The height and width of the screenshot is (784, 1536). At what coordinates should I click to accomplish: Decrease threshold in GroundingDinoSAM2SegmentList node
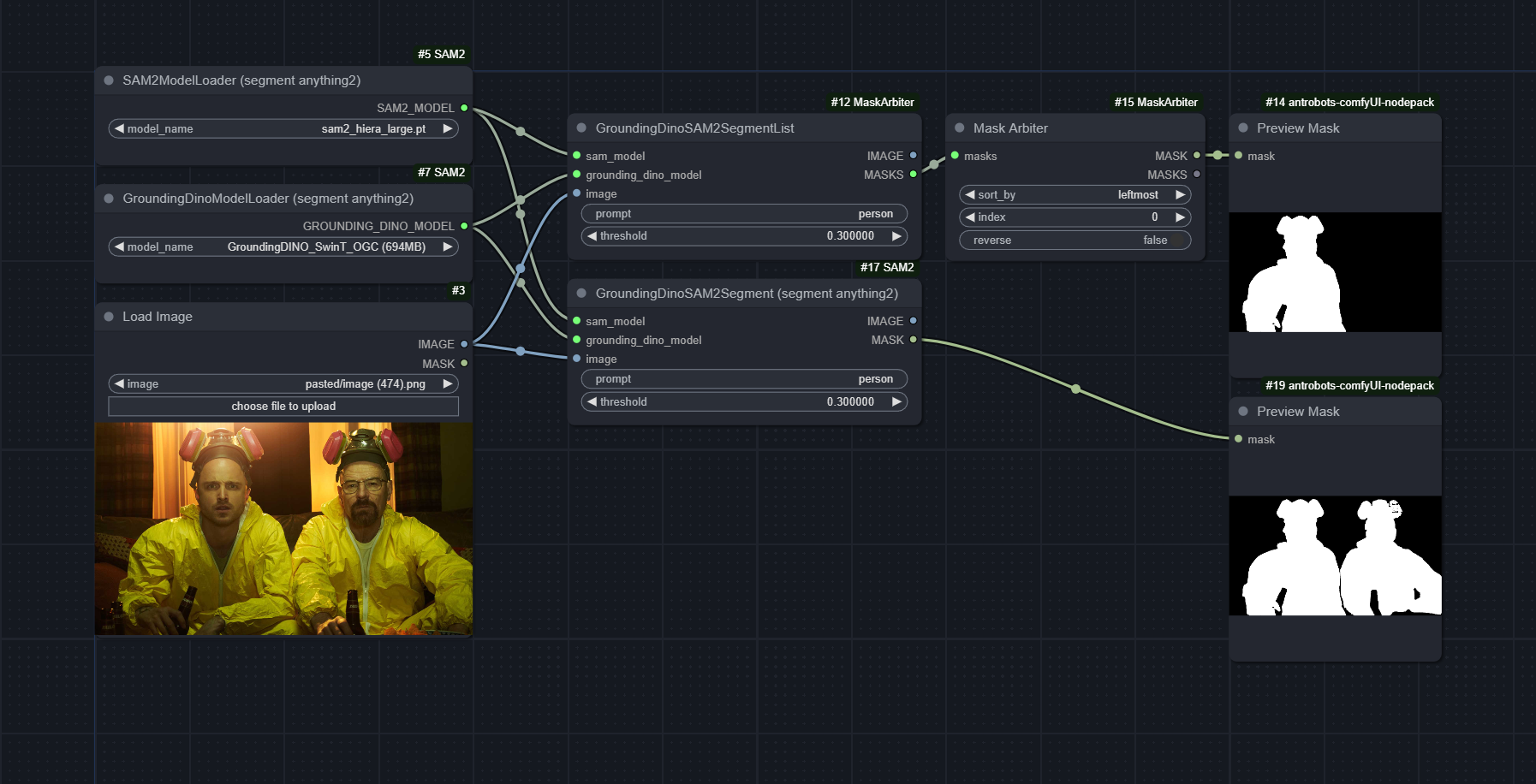click(x=592, y=236)
